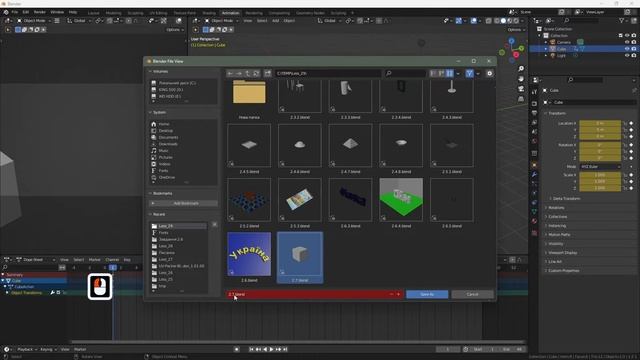Click the Add Bookmark button
Screen dimensions: 640x360
183,203
